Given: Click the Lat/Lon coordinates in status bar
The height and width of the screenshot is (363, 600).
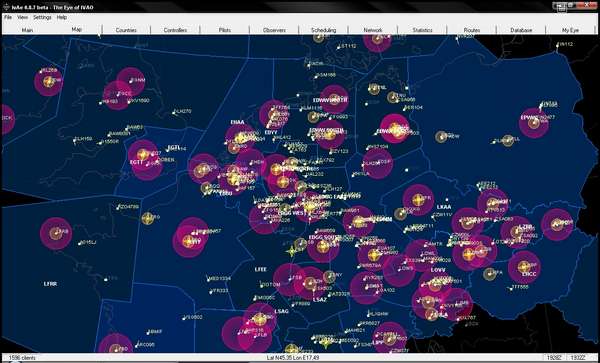Looking at the screenshot, I should pos(293,358).
